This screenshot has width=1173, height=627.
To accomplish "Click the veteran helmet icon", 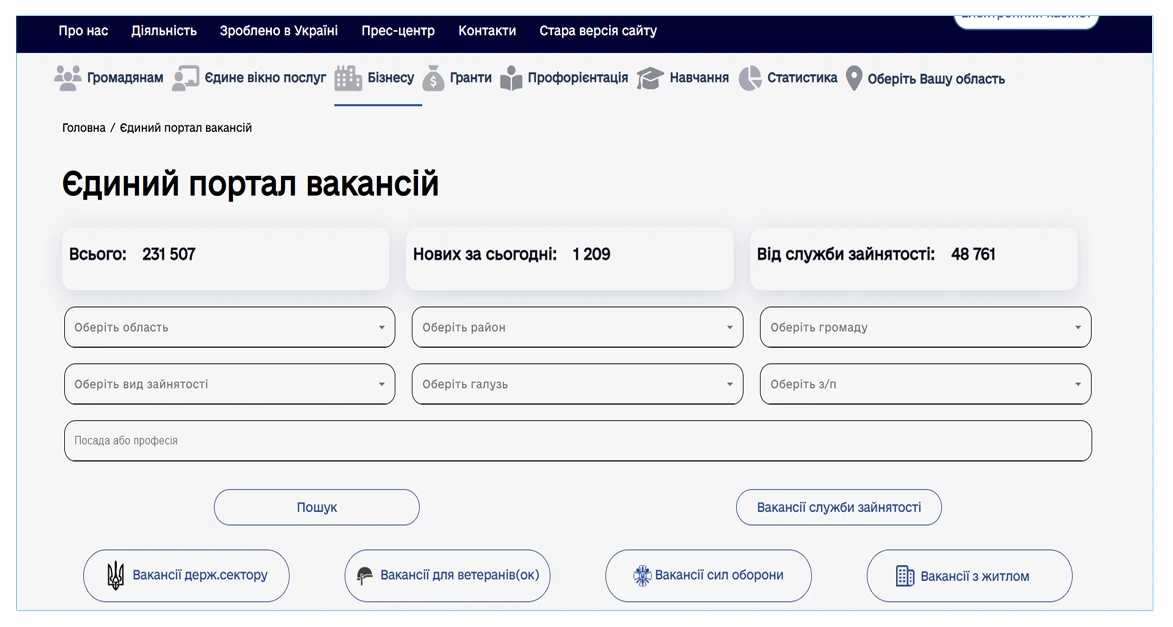I will [x=365, y=575].
